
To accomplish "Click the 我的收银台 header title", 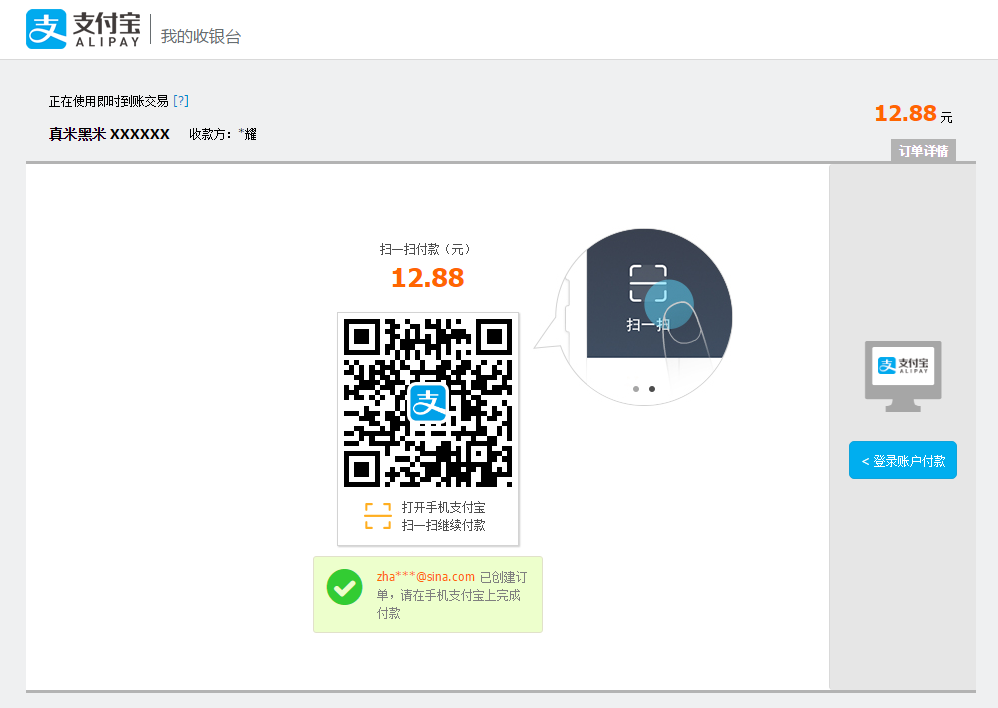I will (x=200, y=37).
